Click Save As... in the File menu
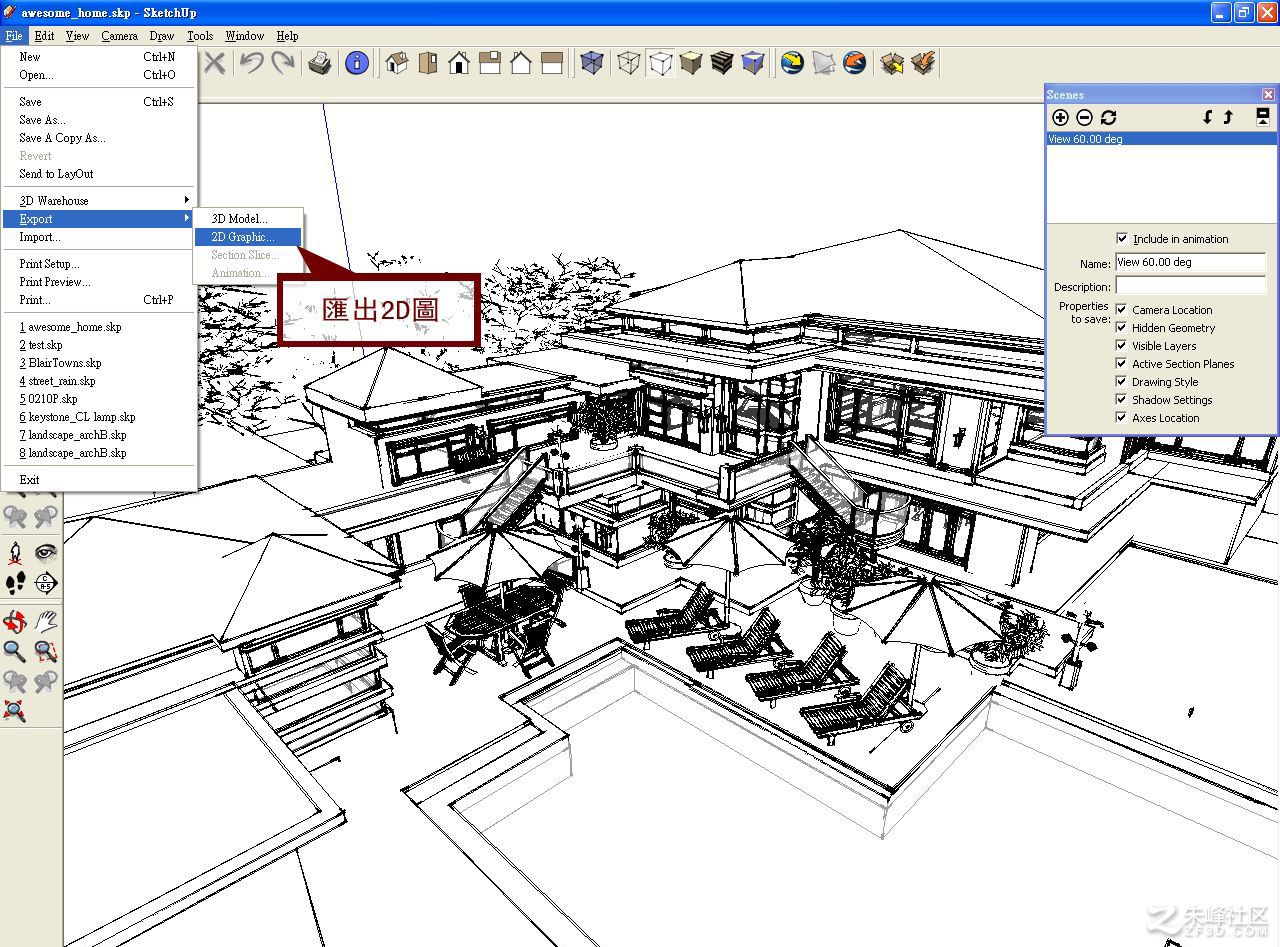 pos(98,120)
